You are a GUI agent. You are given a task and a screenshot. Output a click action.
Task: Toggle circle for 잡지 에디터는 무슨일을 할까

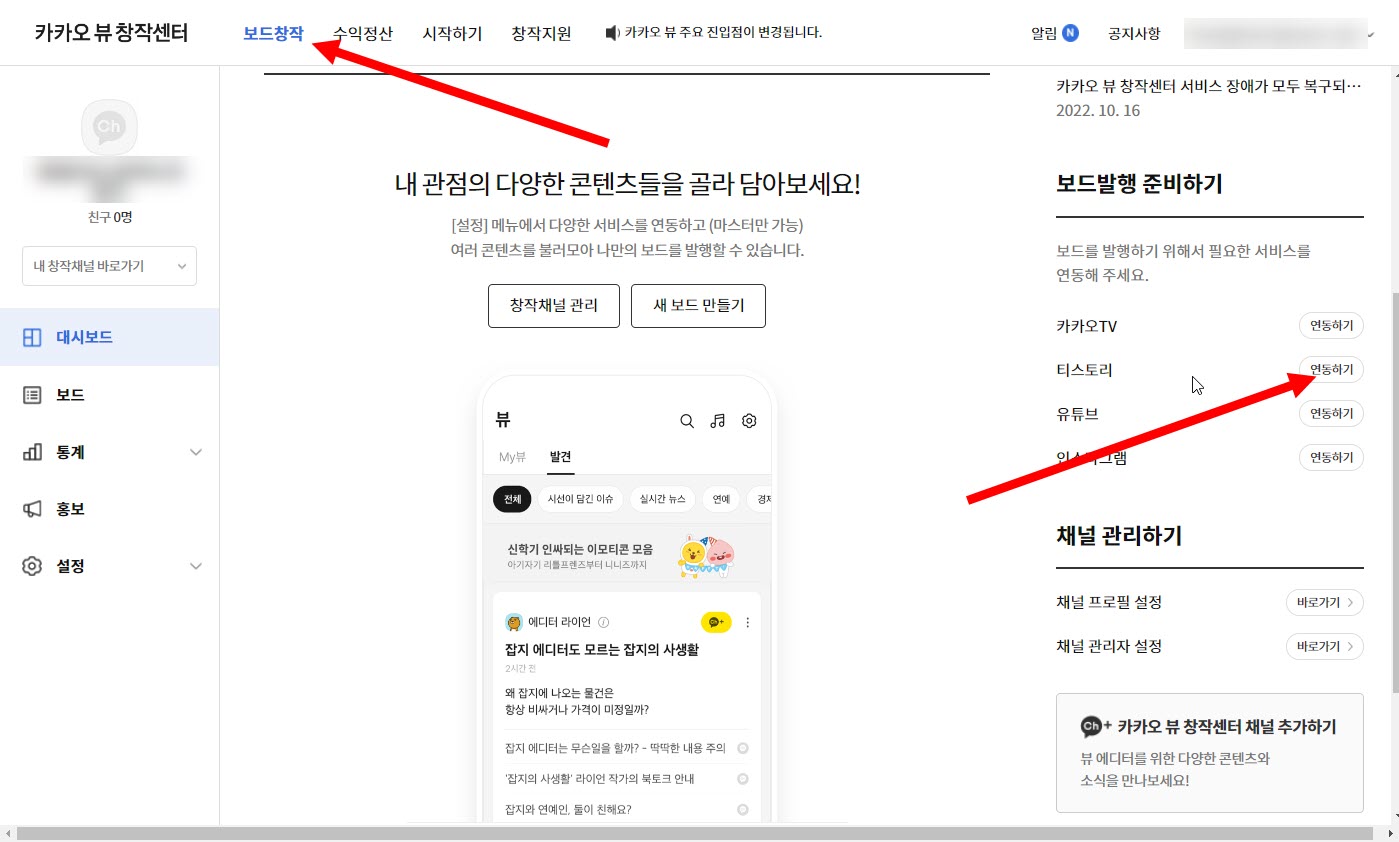tap(743, 748)
